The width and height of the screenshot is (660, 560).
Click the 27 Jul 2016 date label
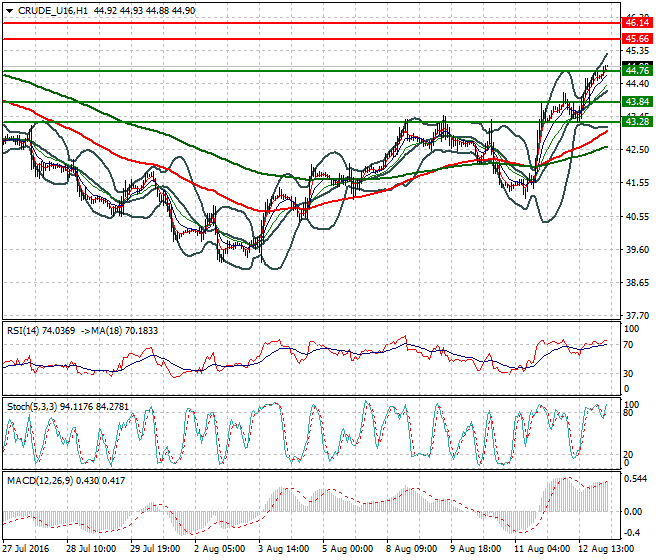coord(26,549)
